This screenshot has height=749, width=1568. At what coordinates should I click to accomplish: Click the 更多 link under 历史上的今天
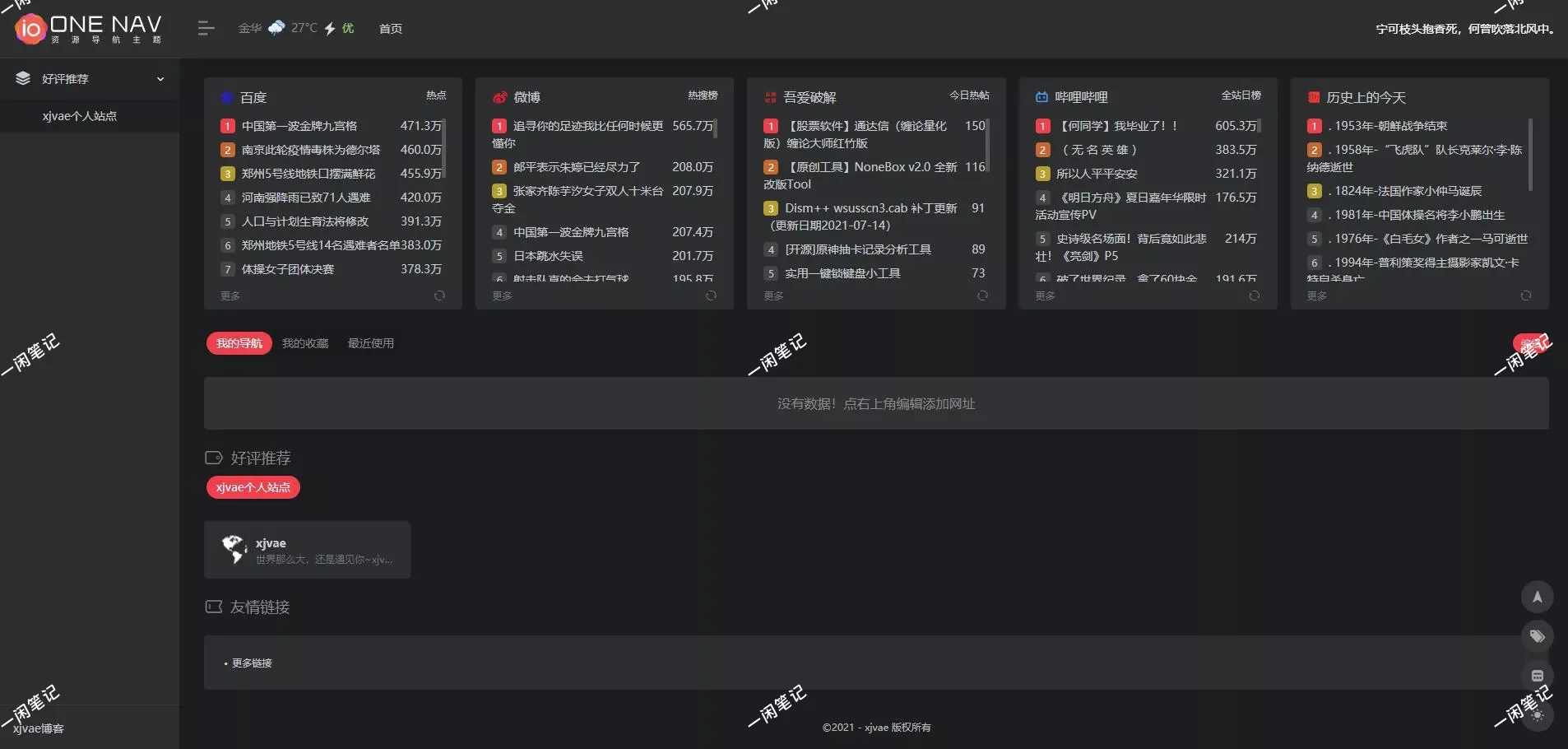pos(1316,295)
